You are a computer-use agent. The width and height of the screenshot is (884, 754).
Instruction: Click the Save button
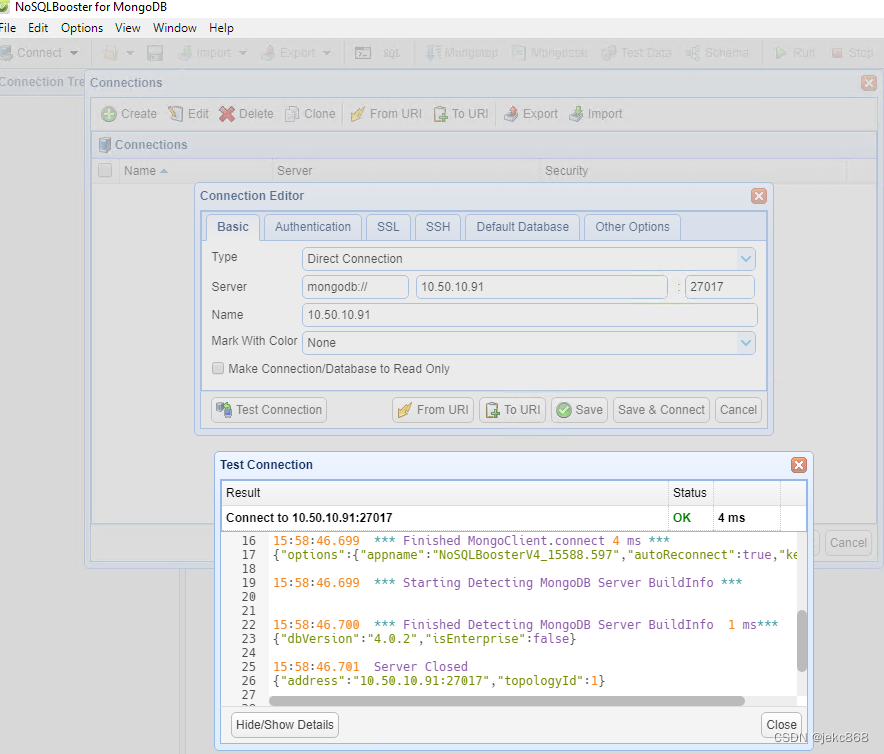tap(580, 410)
